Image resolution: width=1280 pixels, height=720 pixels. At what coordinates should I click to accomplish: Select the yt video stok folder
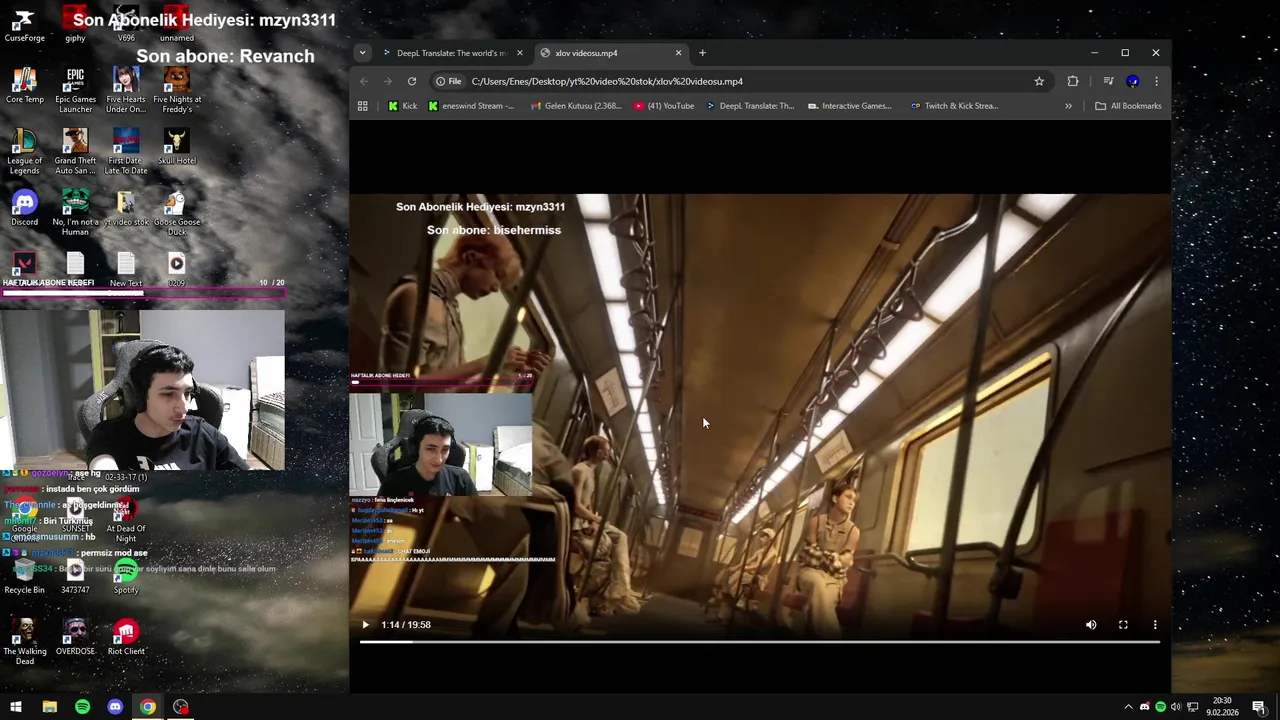pos(126,208)
